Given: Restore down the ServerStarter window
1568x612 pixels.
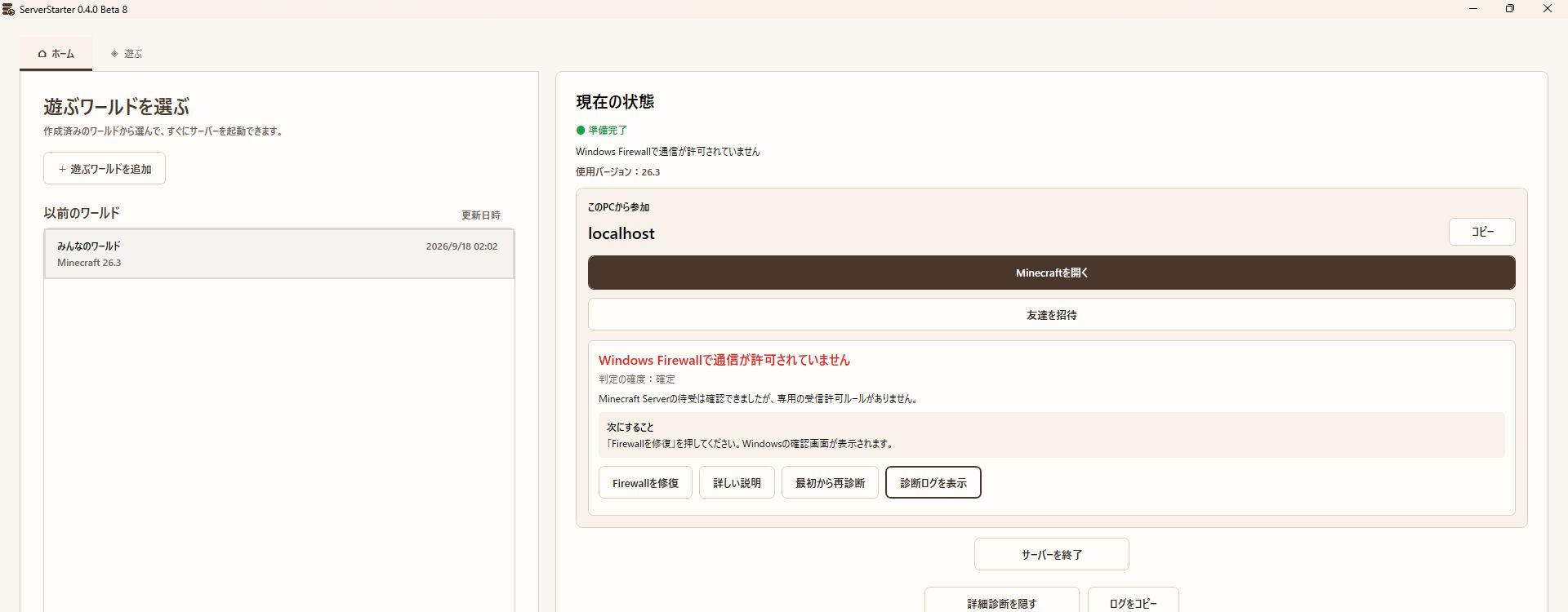Looking at the screenshot, I should (x=1510, y=9).
